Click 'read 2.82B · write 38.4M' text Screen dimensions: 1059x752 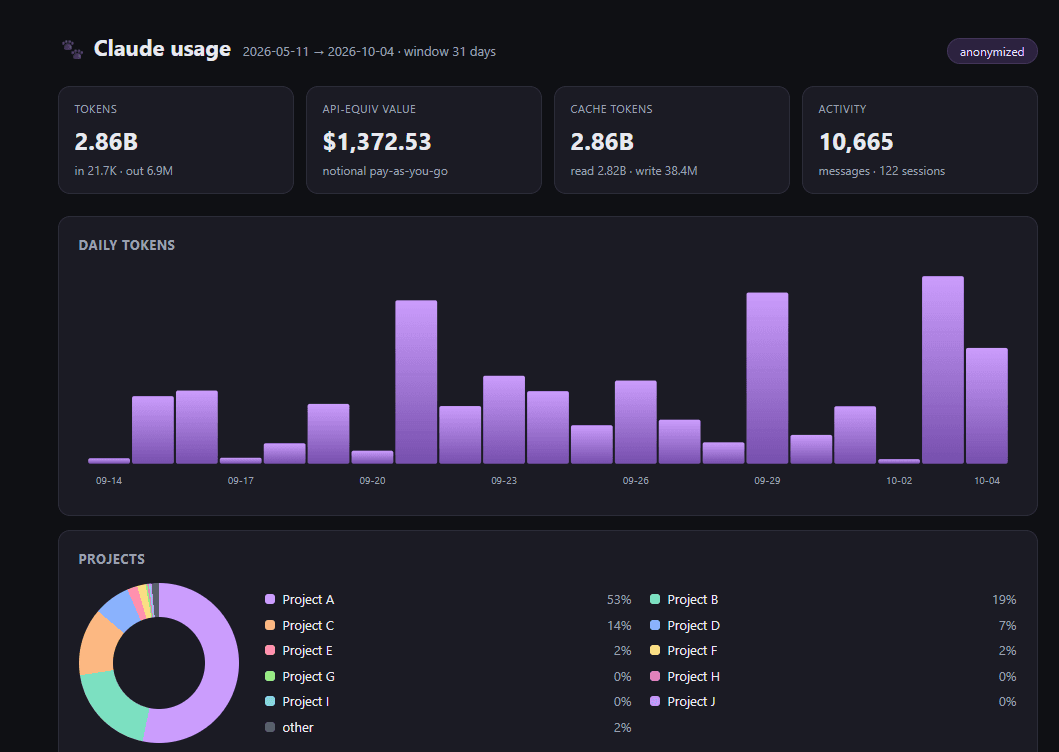click(634, 171)
